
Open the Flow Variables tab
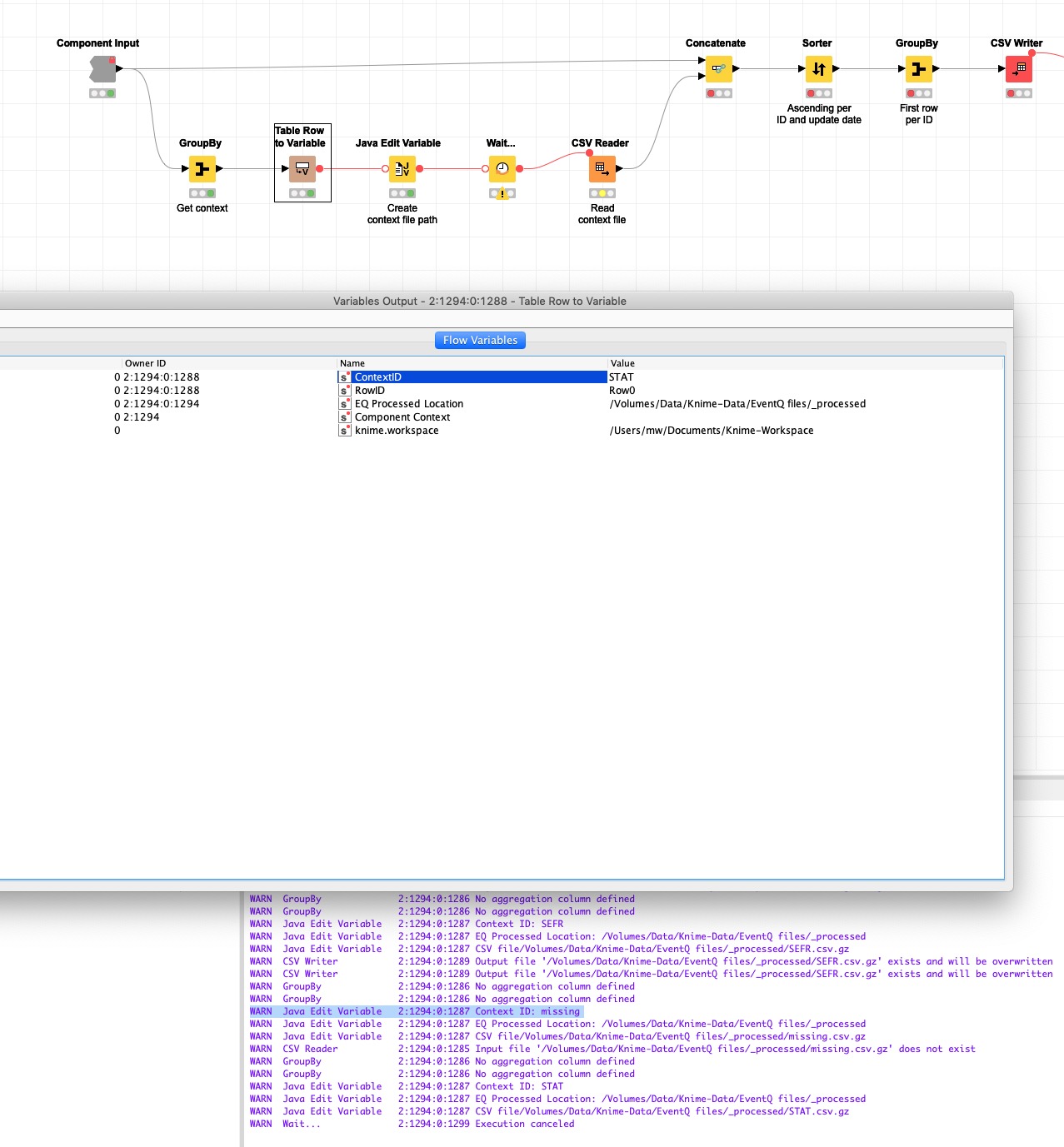(x=480, y=340)
